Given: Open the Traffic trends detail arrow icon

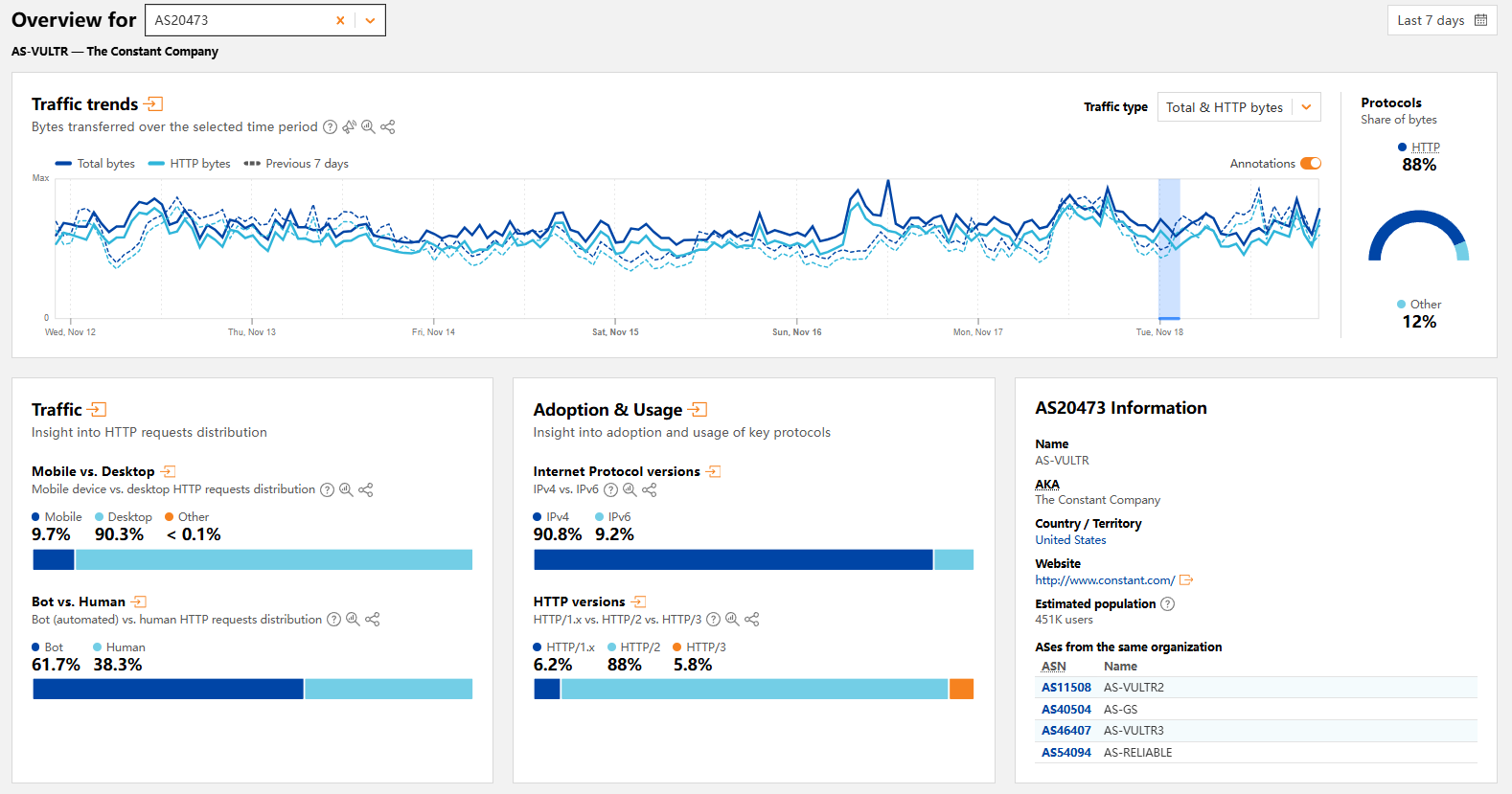Looking at the screenshot, I should (153, 103).
